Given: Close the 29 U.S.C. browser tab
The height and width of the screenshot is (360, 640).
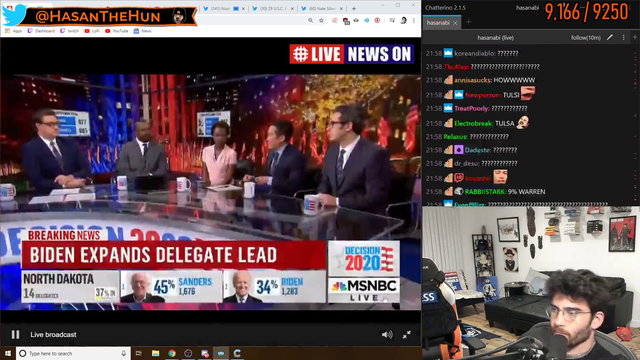Looking at the screenshot, I should (292, 9).
